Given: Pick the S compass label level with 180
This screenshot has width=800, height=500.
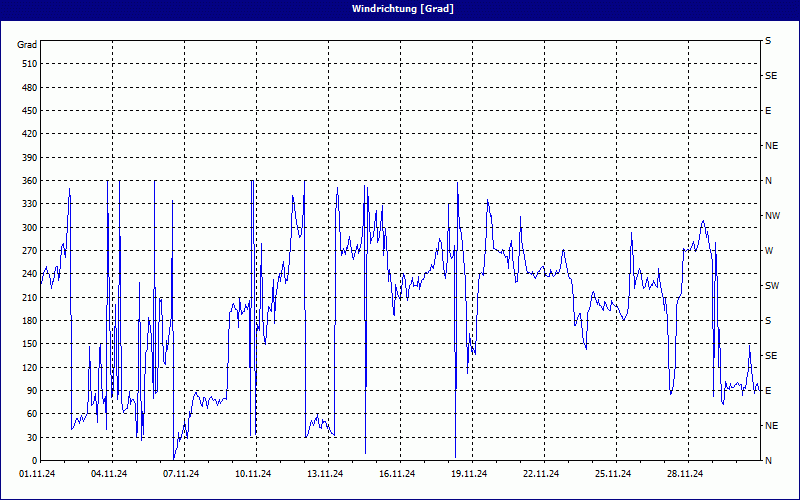Looking at the screenshot, I should (768, 321).
